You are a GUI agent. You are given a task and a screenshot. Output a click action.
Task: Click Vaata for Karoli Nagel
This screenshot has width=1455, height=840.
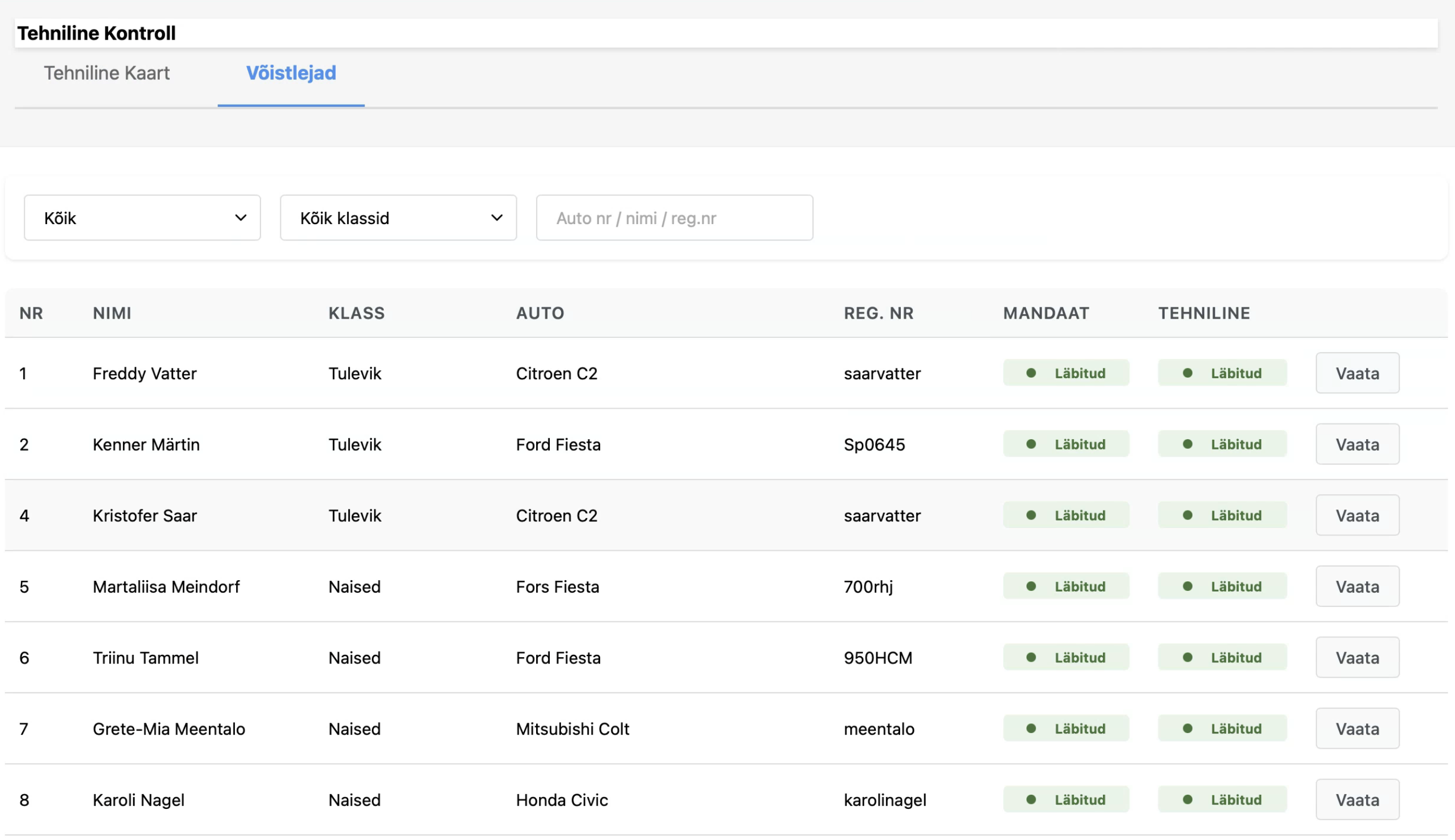tap(1357, 800)
